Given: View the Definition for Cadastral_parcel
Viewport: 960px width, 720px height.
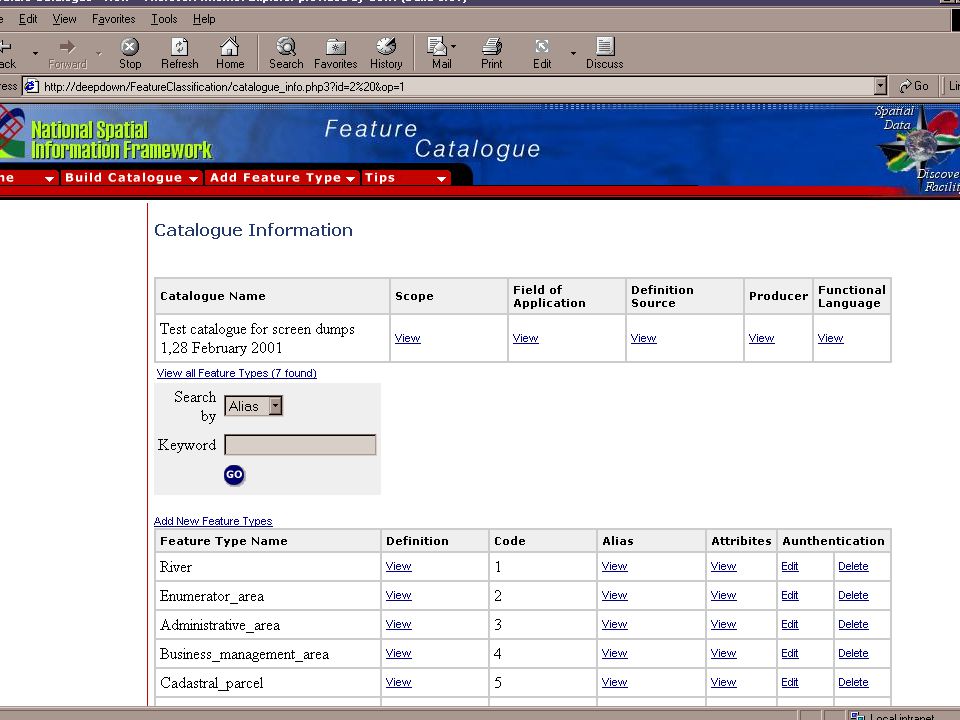Looking at the screenshot, I should click(398, 682).
